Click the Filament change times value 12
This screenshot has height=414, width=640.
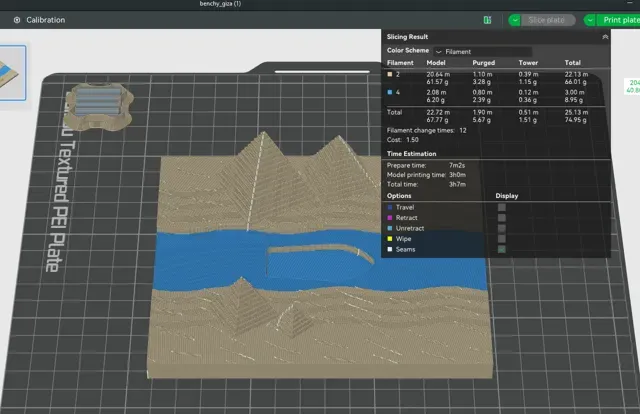coord(463,131)
